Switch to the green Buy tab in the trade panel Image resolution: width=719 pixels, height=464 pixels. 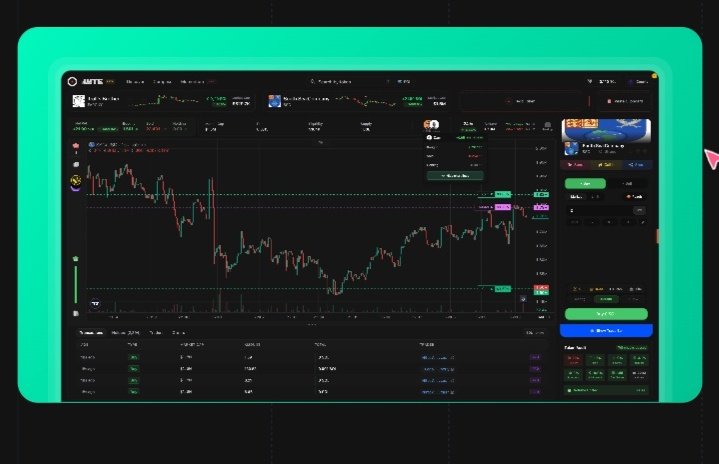click(x=585, y=183)
